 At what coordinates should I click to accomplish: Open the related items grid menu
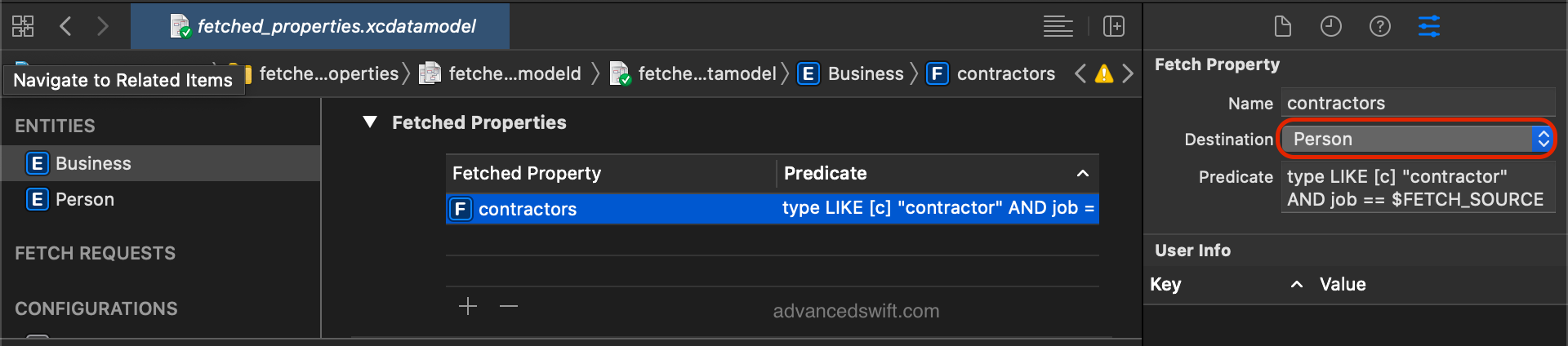[x=23, y=26]
